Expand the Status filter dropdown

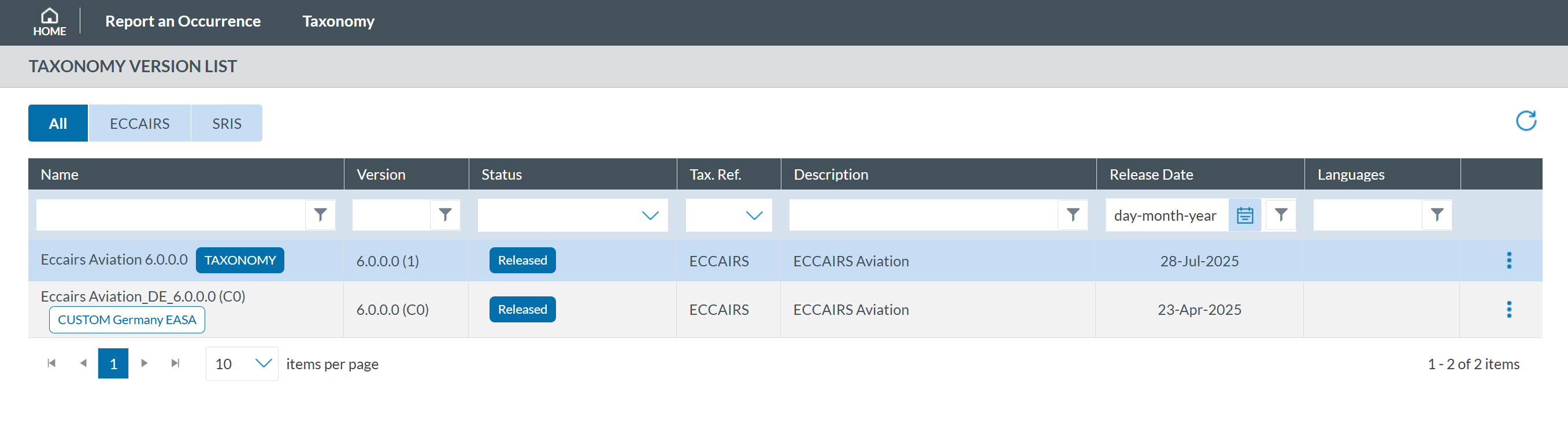[x=650, y=216]
